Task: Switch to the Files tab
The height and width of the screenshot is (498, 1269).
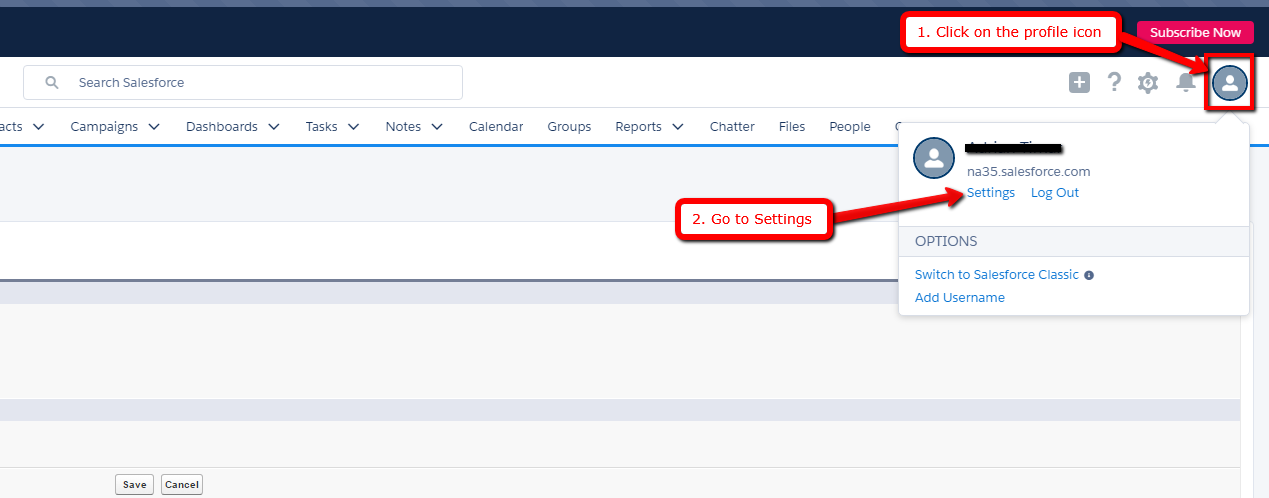Action: pos(792,127)
